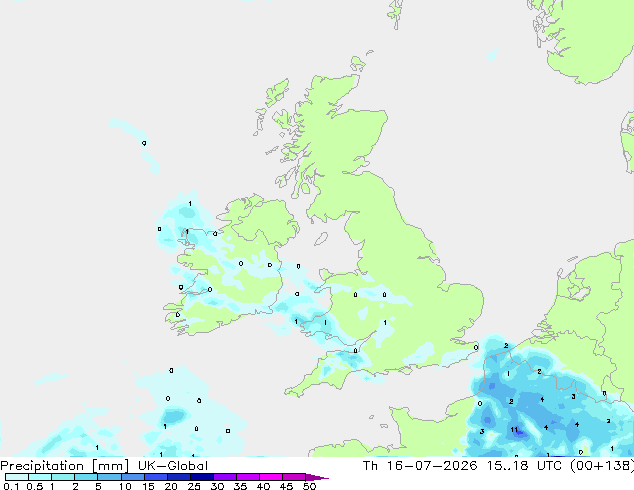Click the 30–35 mm purple legend swatch
This screenshot has height=490, width=634.
click(224, 477)
